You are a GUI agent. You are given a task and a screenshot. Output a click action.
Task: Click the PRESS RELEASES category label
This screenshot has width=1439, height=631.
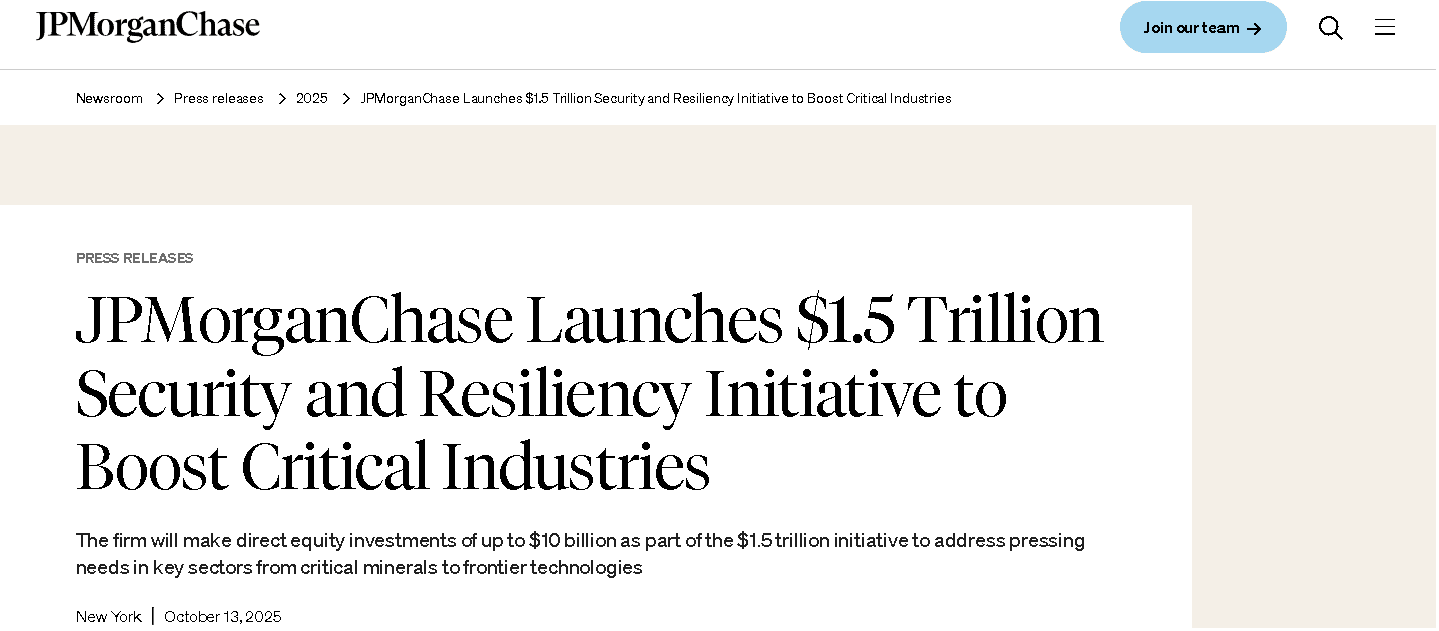pos(135,258)
